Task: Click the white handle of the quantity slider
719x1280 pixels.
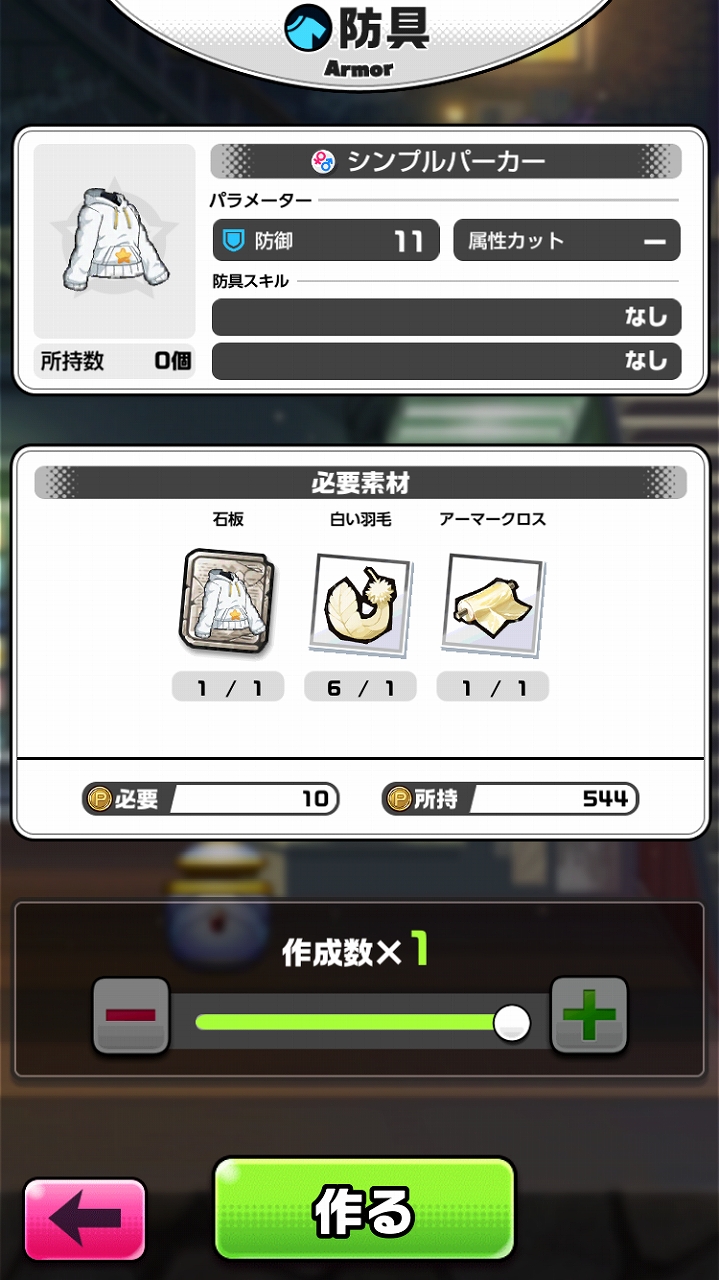Action: click(512, 1022)
